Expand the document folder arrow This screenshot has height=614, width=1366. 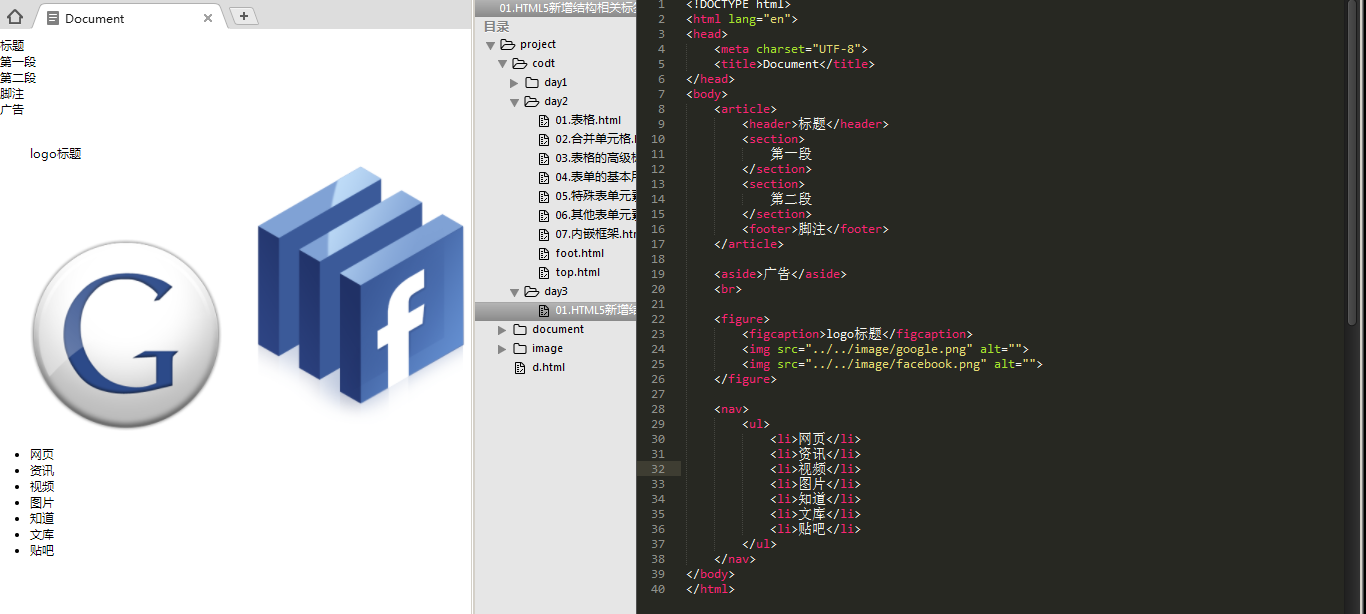tap(503, 330)
